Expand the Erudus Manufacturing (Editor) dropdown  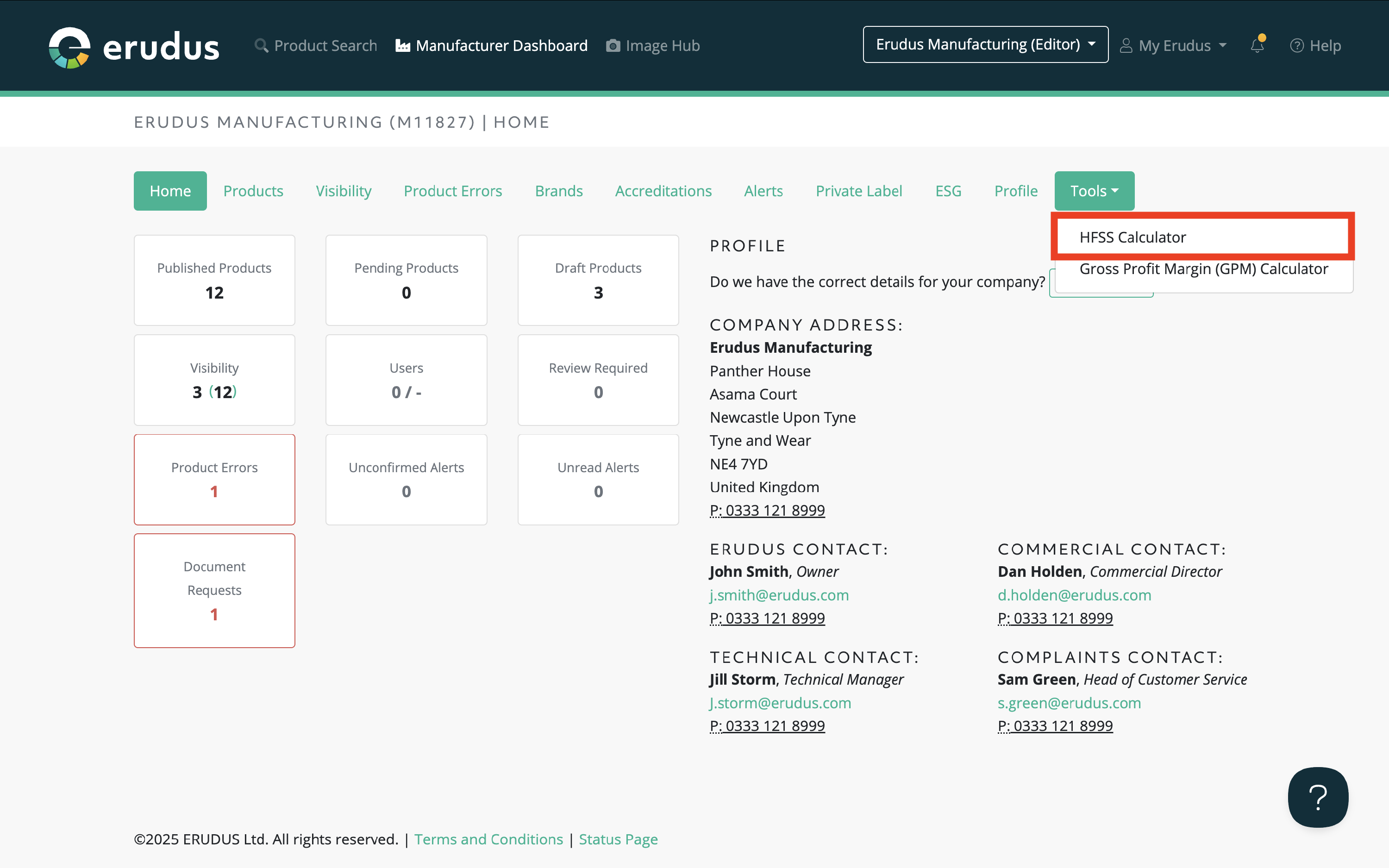coord(985,45)
